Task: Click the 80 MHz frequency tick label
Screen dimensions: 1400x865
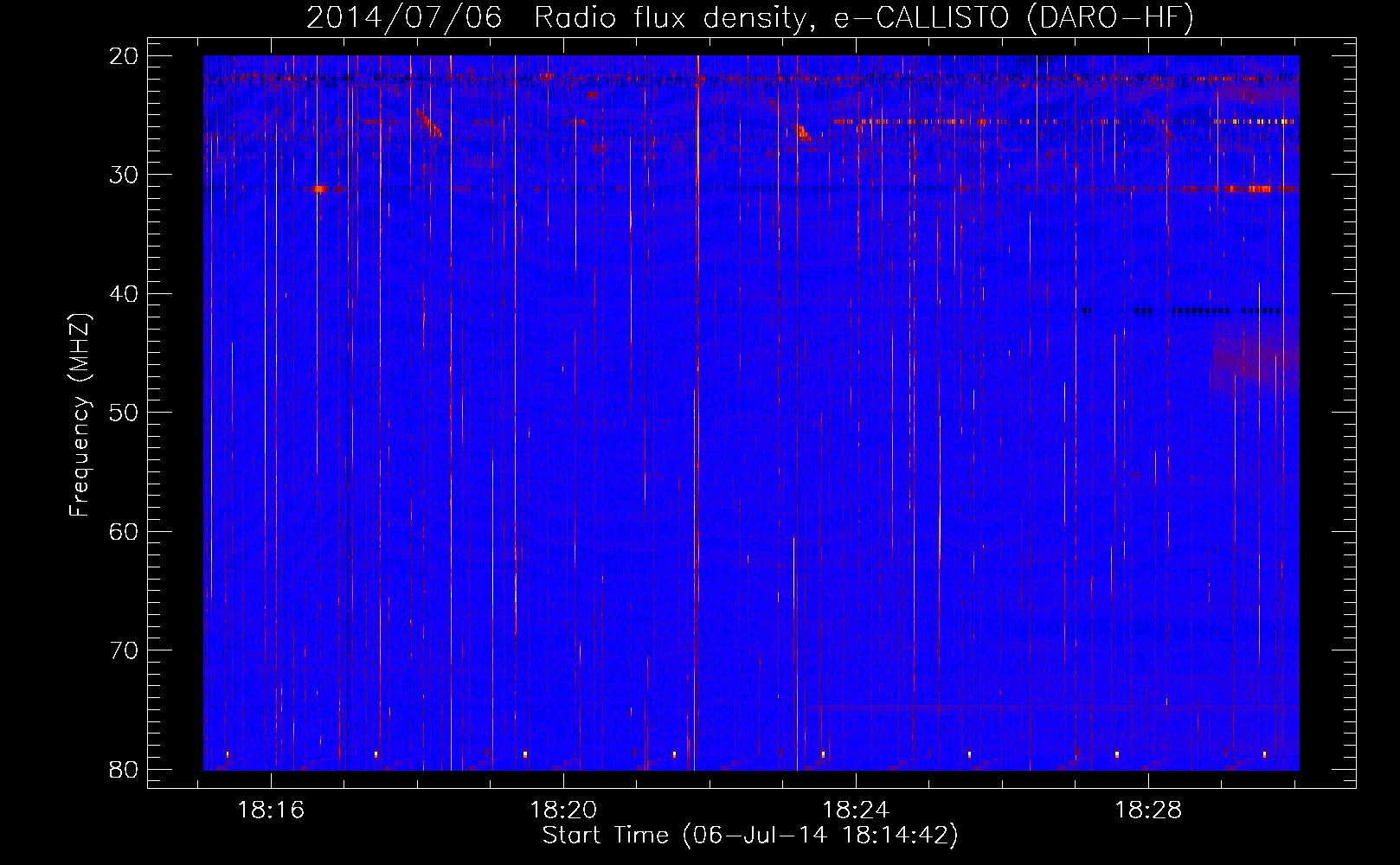Action: [124, 769]
